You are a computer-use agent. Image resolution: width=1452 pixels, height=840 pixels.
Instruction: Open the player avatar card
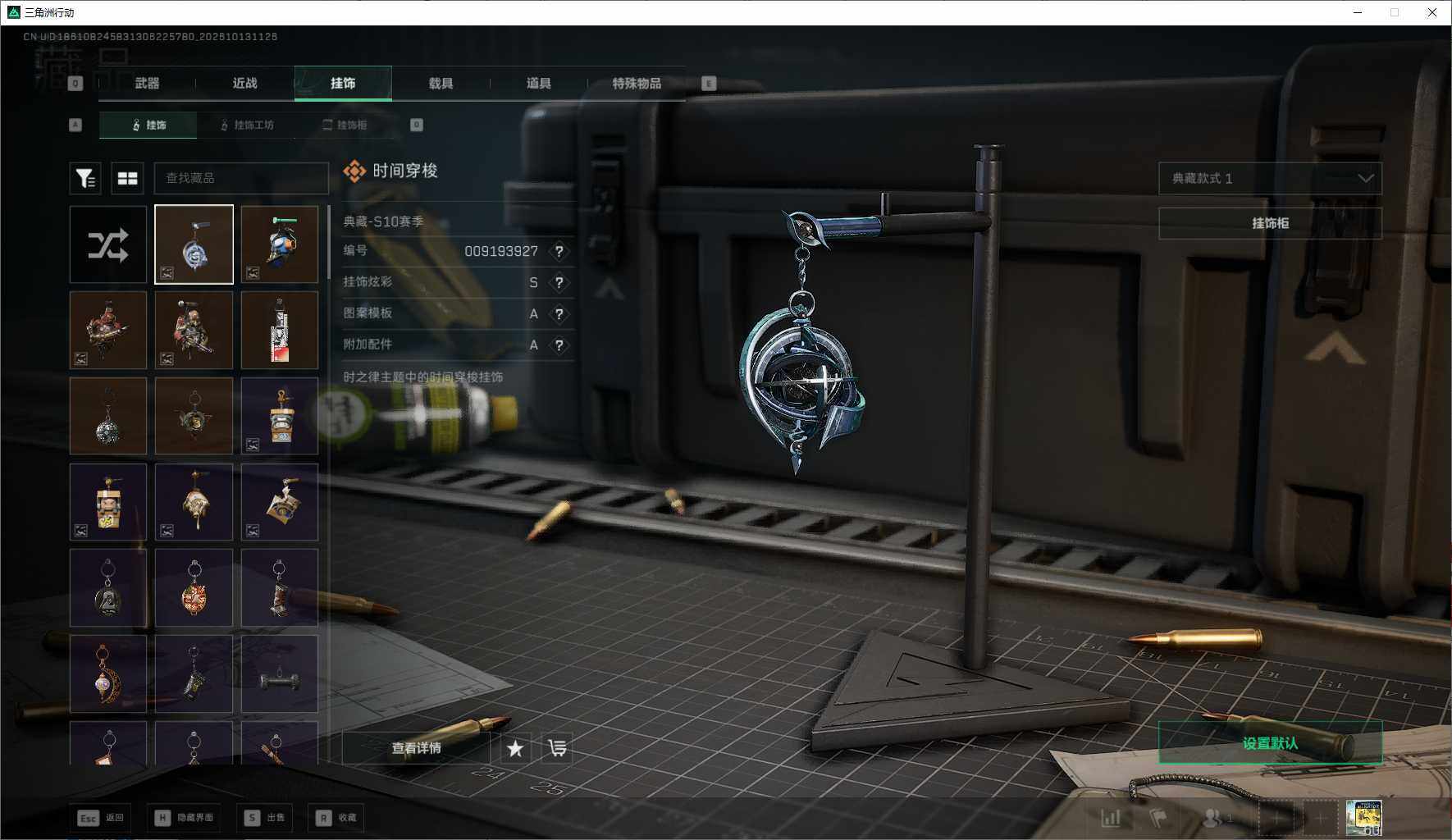tap(1363, 818)
